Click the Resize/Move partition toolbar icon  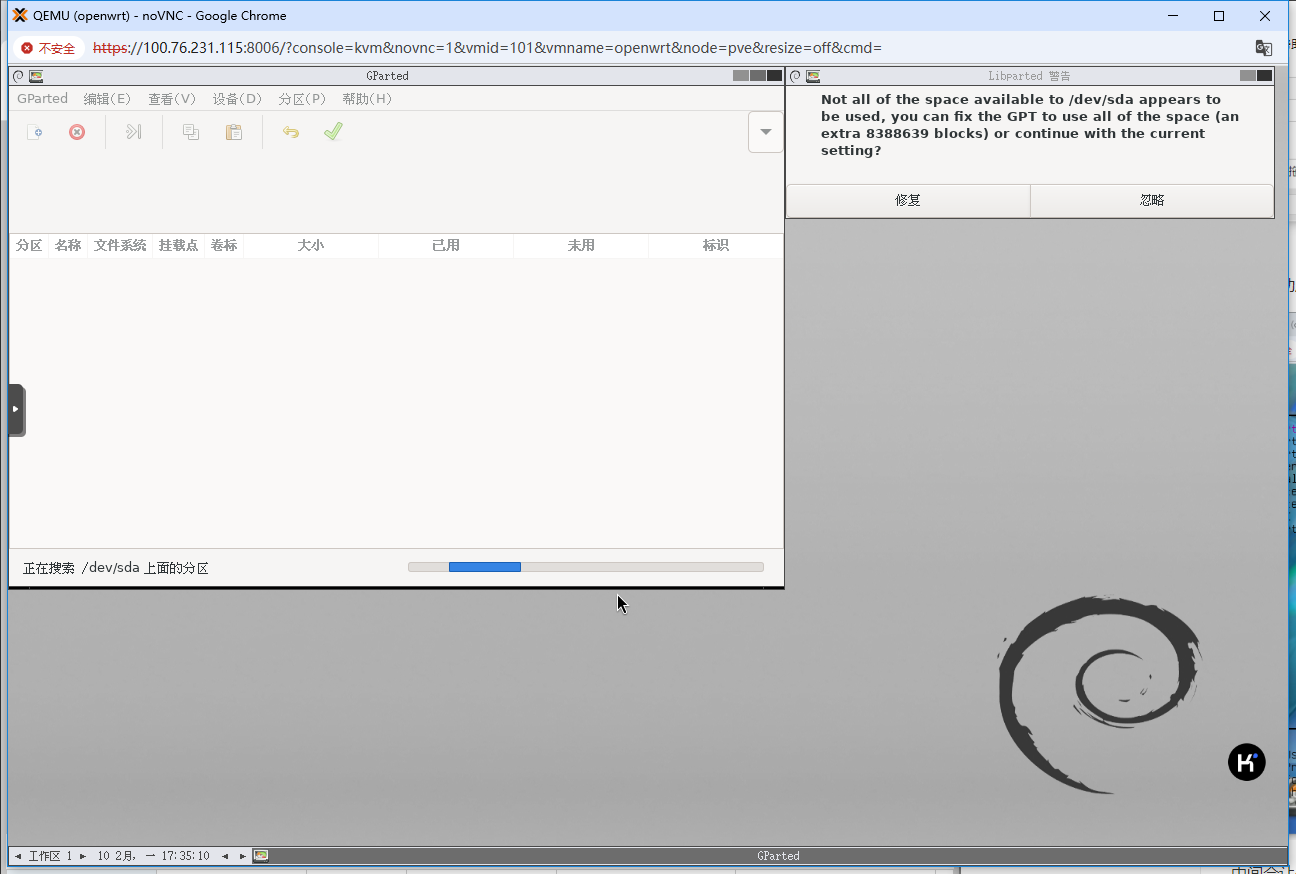click(x=134, y=132)
